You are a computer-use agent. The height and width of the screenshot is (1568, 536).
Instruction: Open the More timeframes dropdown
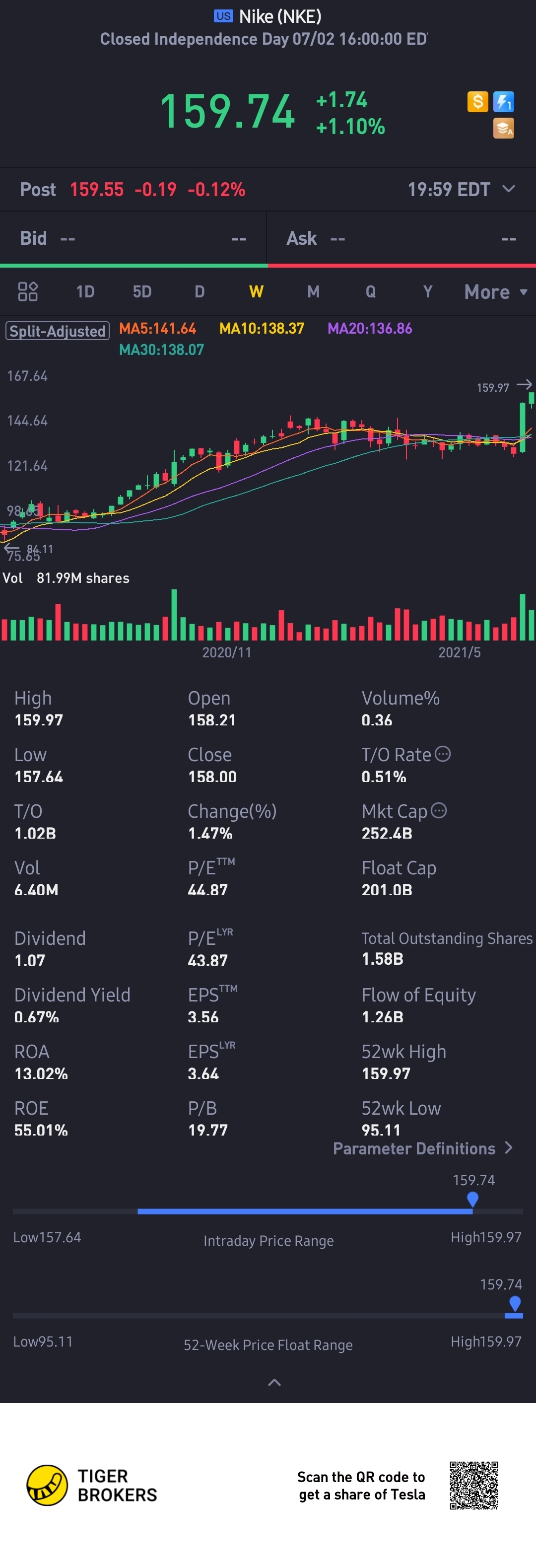[x=495, y=291]
